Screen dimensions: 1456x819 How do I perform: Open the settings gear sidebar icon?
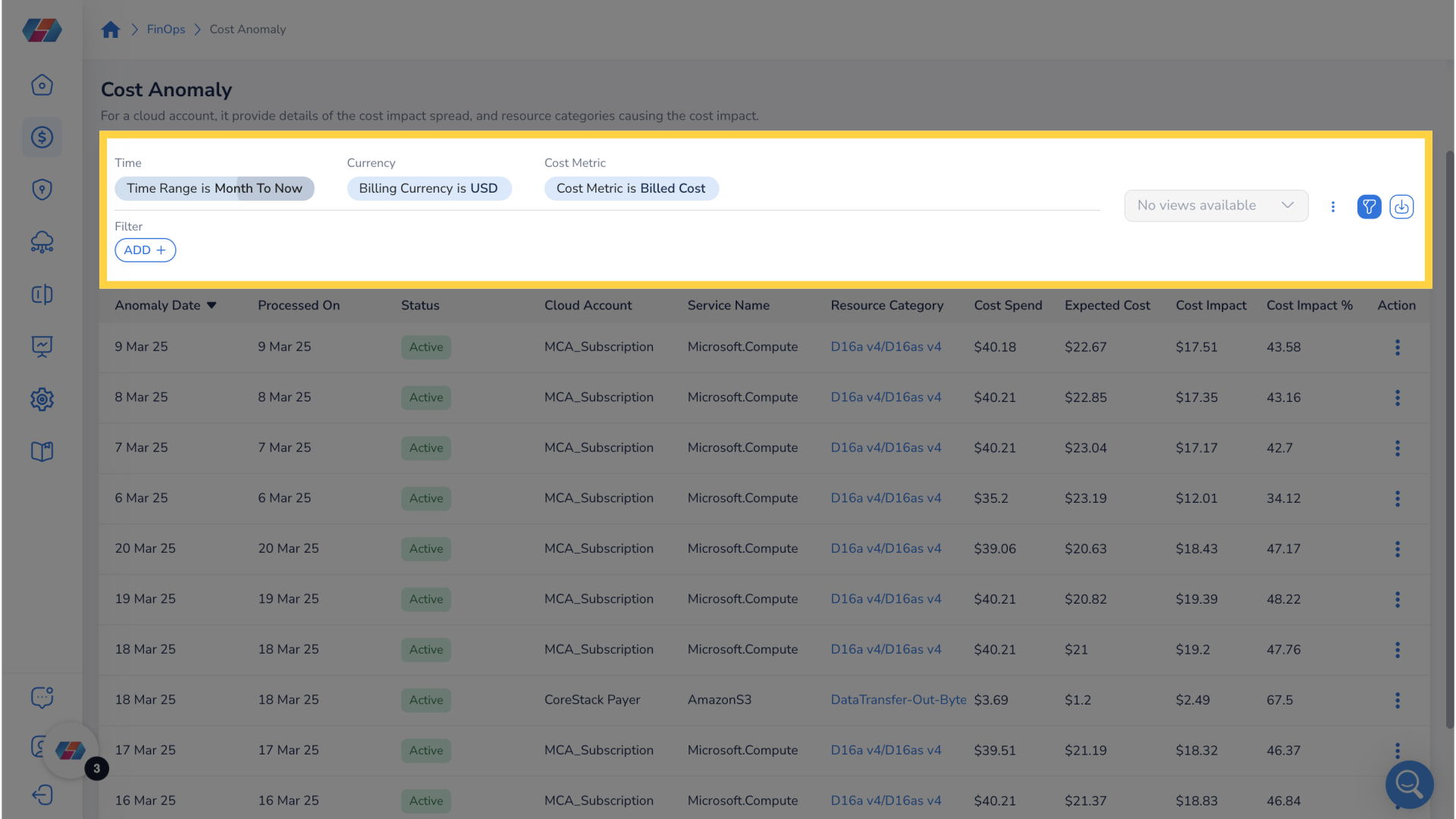coord(42,399)
